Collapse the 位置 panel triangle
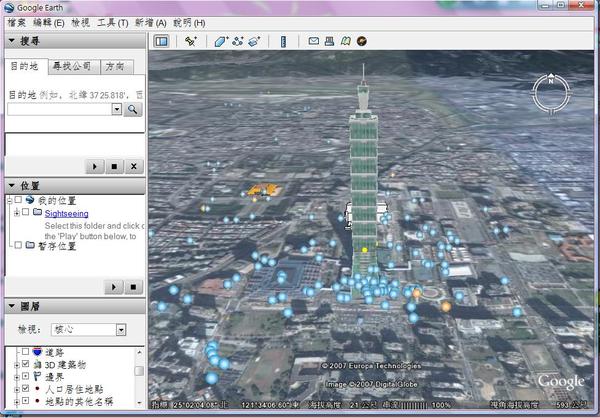This screenshot has height=418, width=600. click(x=11, y=186)
